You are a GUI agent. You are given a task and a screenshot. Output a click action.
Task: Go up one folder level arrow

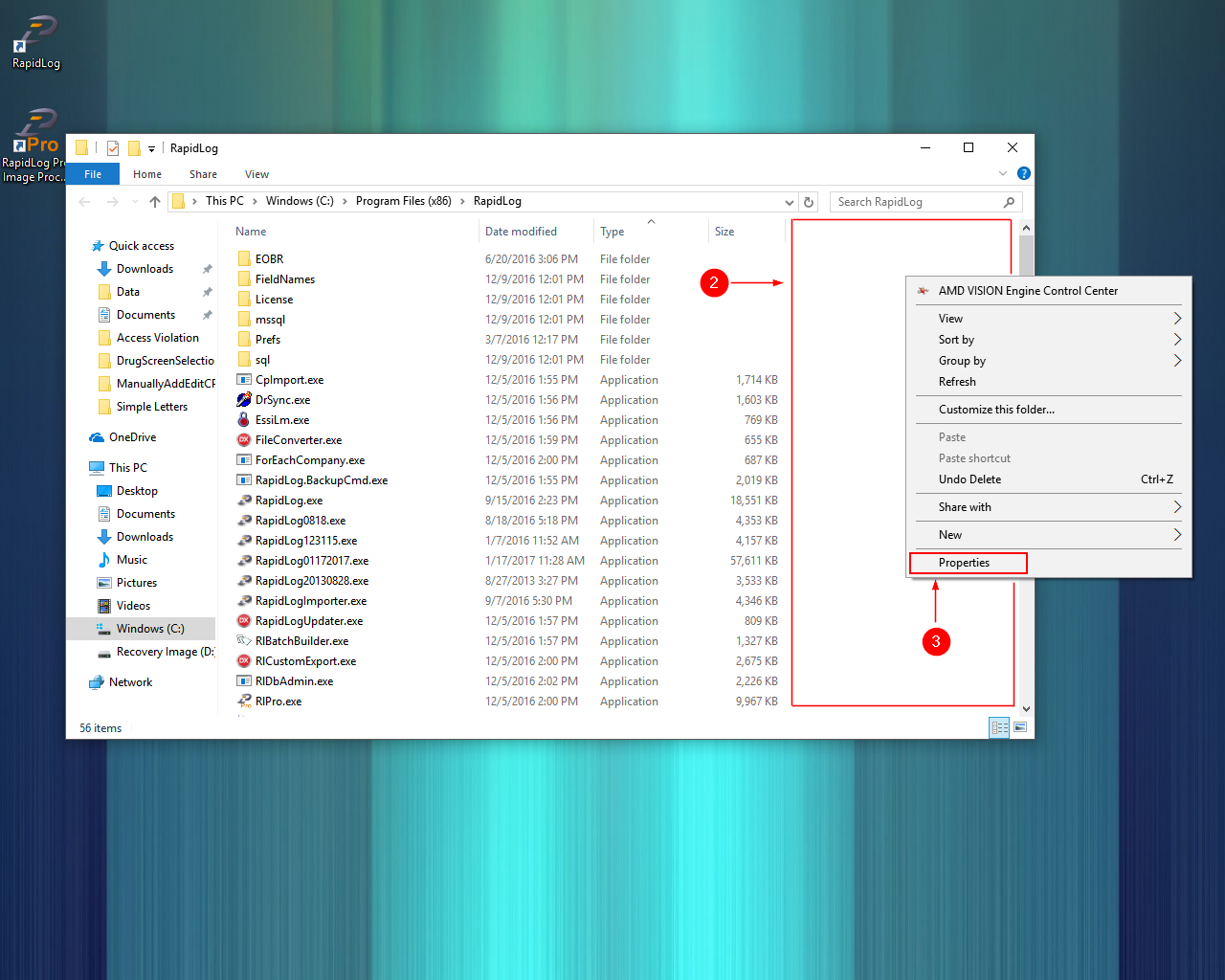155,202
